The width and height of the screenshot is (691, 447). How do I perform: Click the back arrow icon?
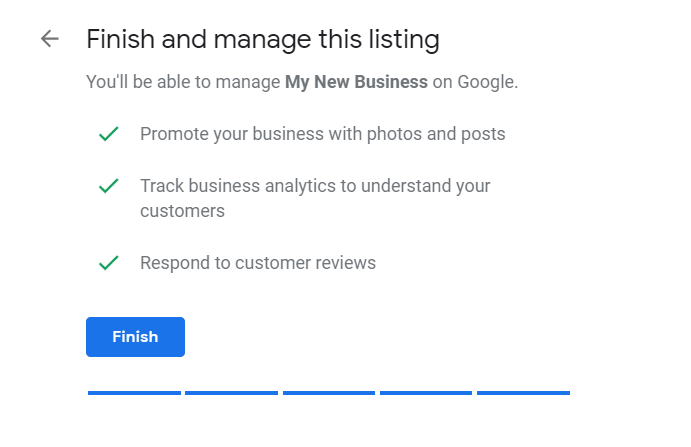(49, 39)
